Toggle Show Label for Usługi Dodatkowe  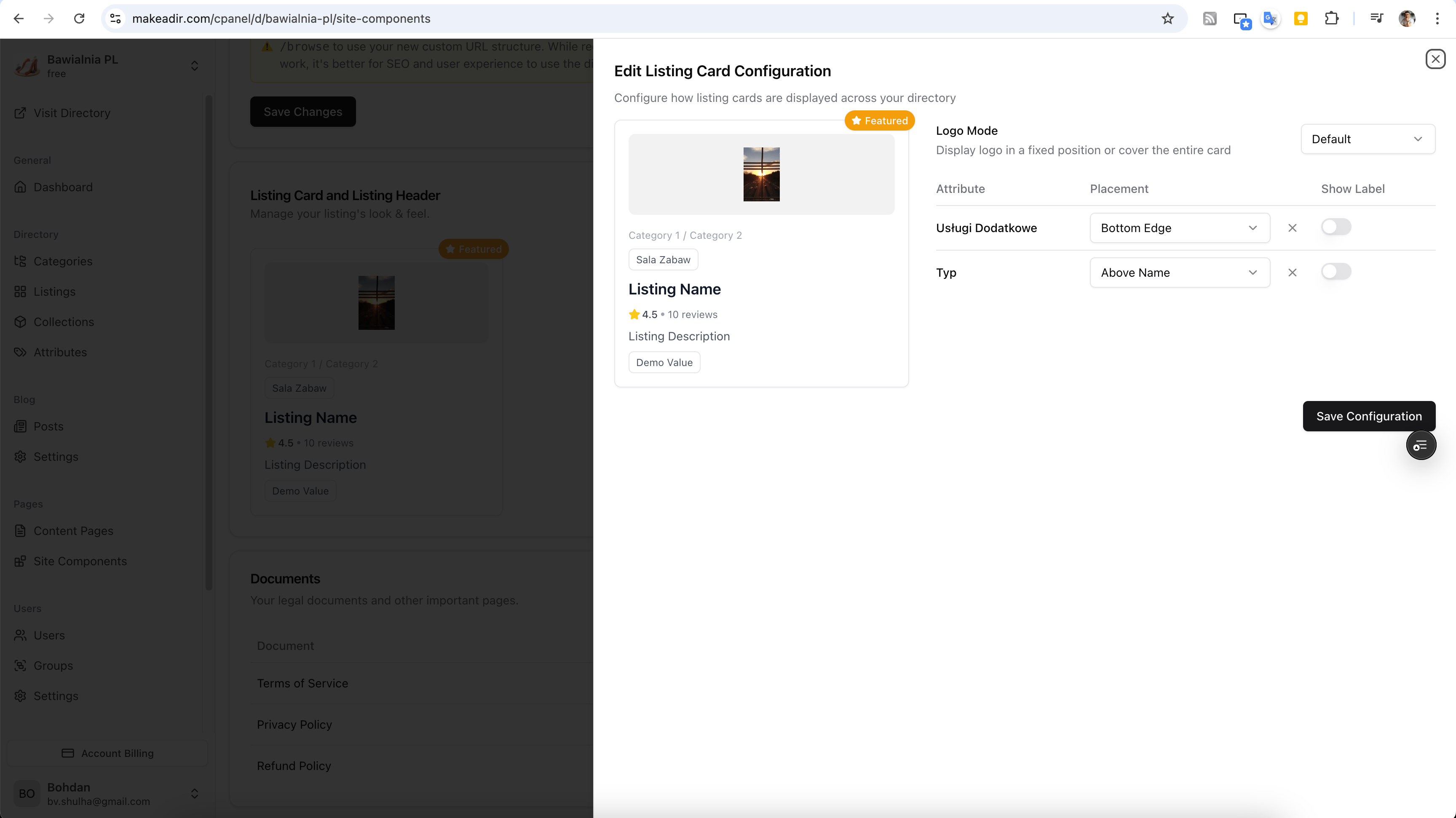click(1336, 227)
